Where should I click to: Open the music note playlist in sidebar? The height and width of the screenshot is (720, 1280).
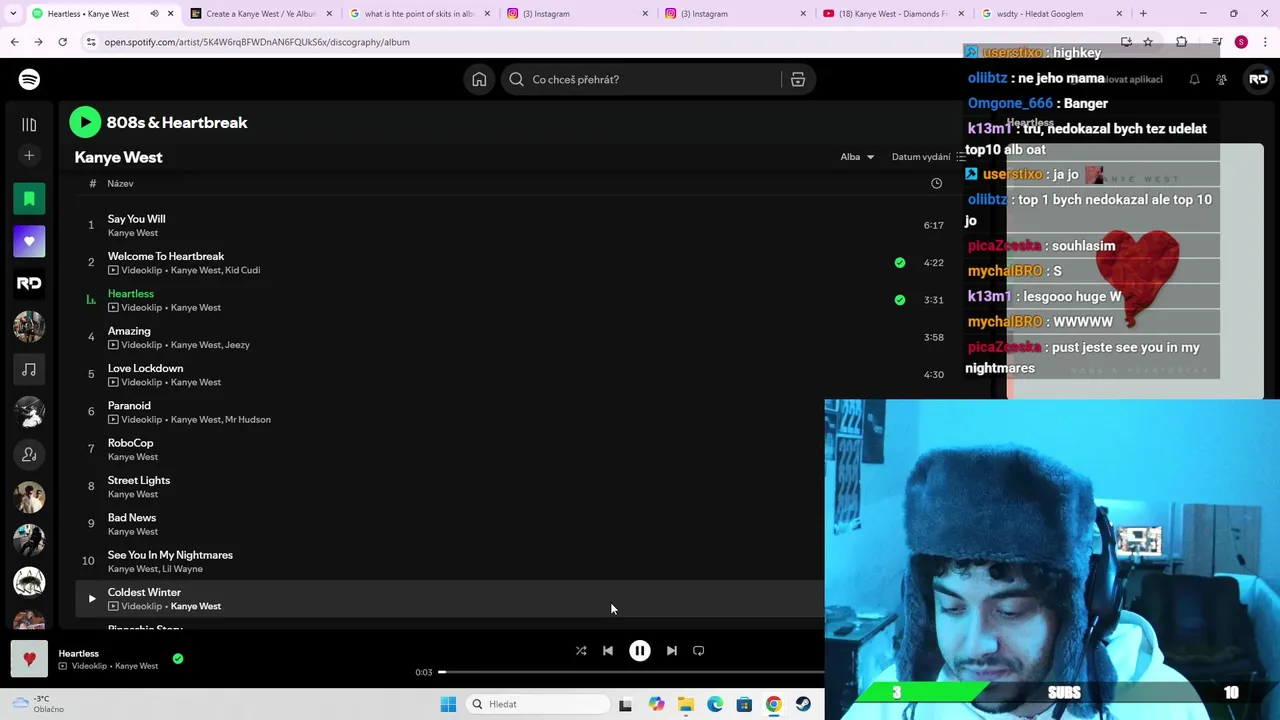(x=29, y=369)
